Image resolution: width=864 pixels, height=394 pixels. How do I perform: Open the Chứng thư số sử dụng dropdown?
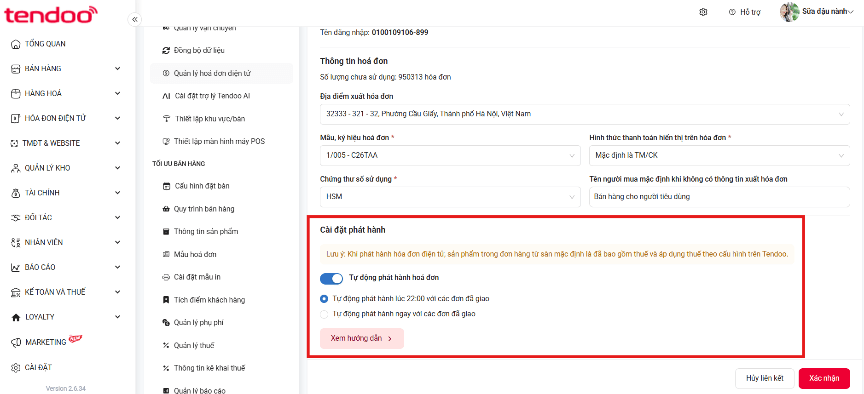point(450,197)
